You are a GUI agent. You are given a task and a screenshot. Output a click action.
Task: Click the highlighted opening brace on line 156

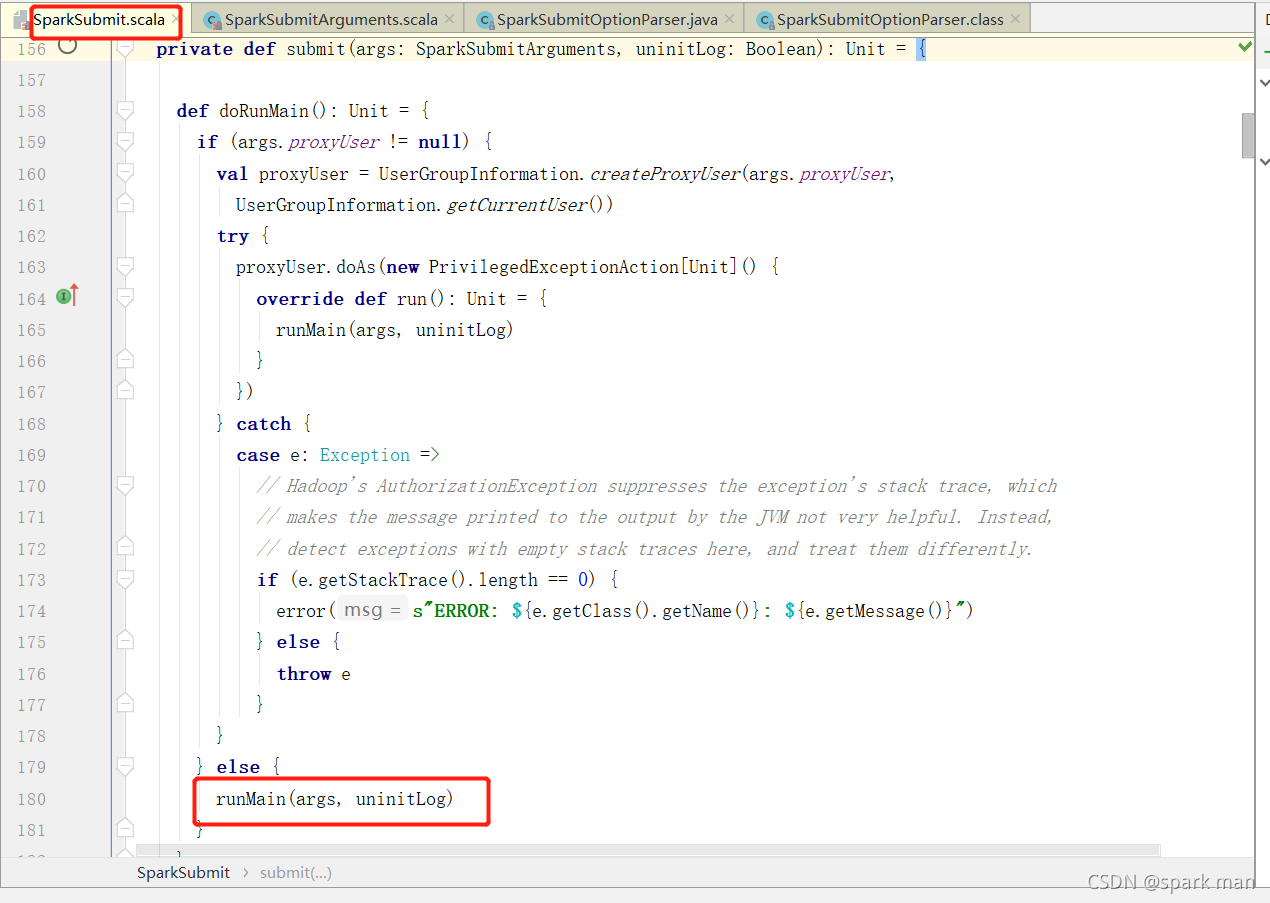921,49
